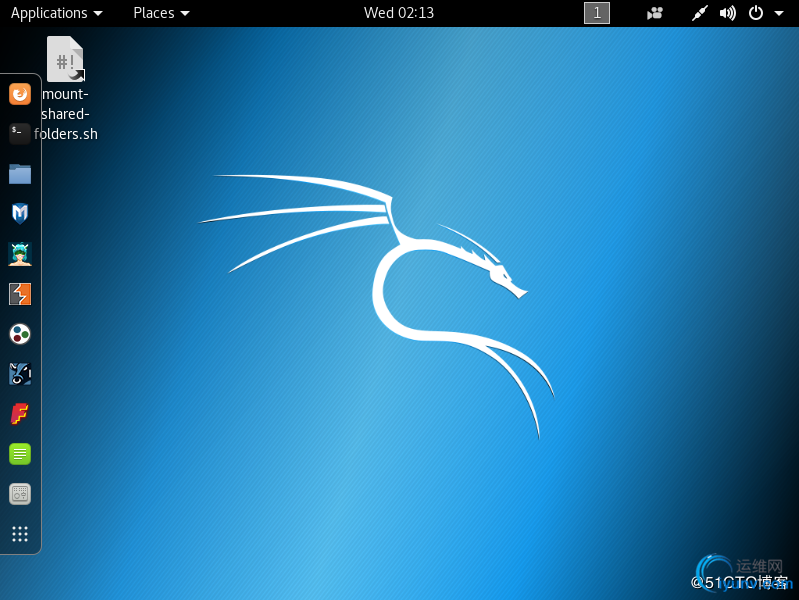
Task: Open Armitage from the dock
Action: (20, 254)
